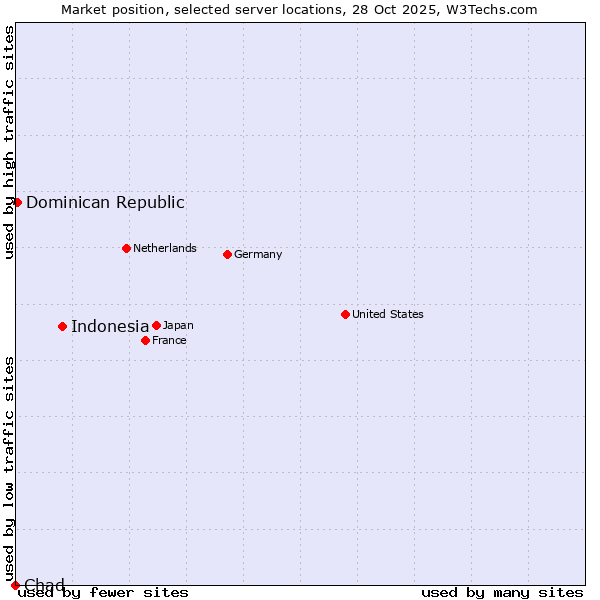
Task: Click the Dominican Republic red diamond marker
Action: click(17, 202)
